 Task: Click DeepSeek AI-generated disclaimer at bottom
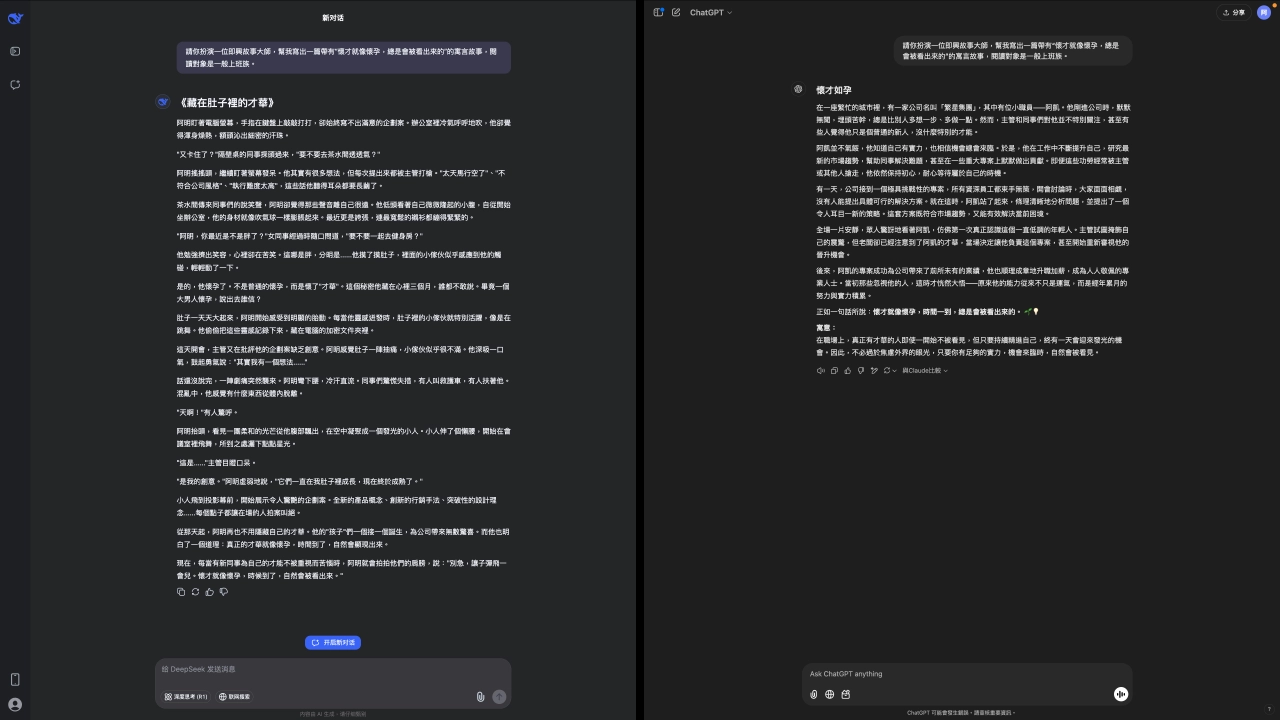pos(333,714)
